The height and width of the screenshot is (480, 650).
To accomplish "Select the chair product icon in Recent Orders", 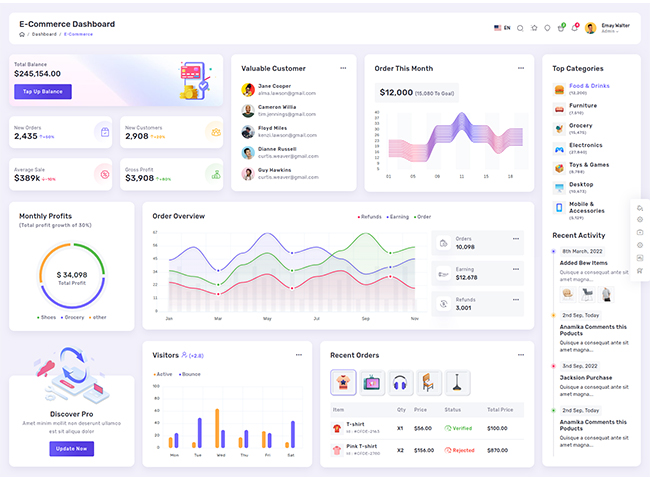I will click(x=429, y=382).
